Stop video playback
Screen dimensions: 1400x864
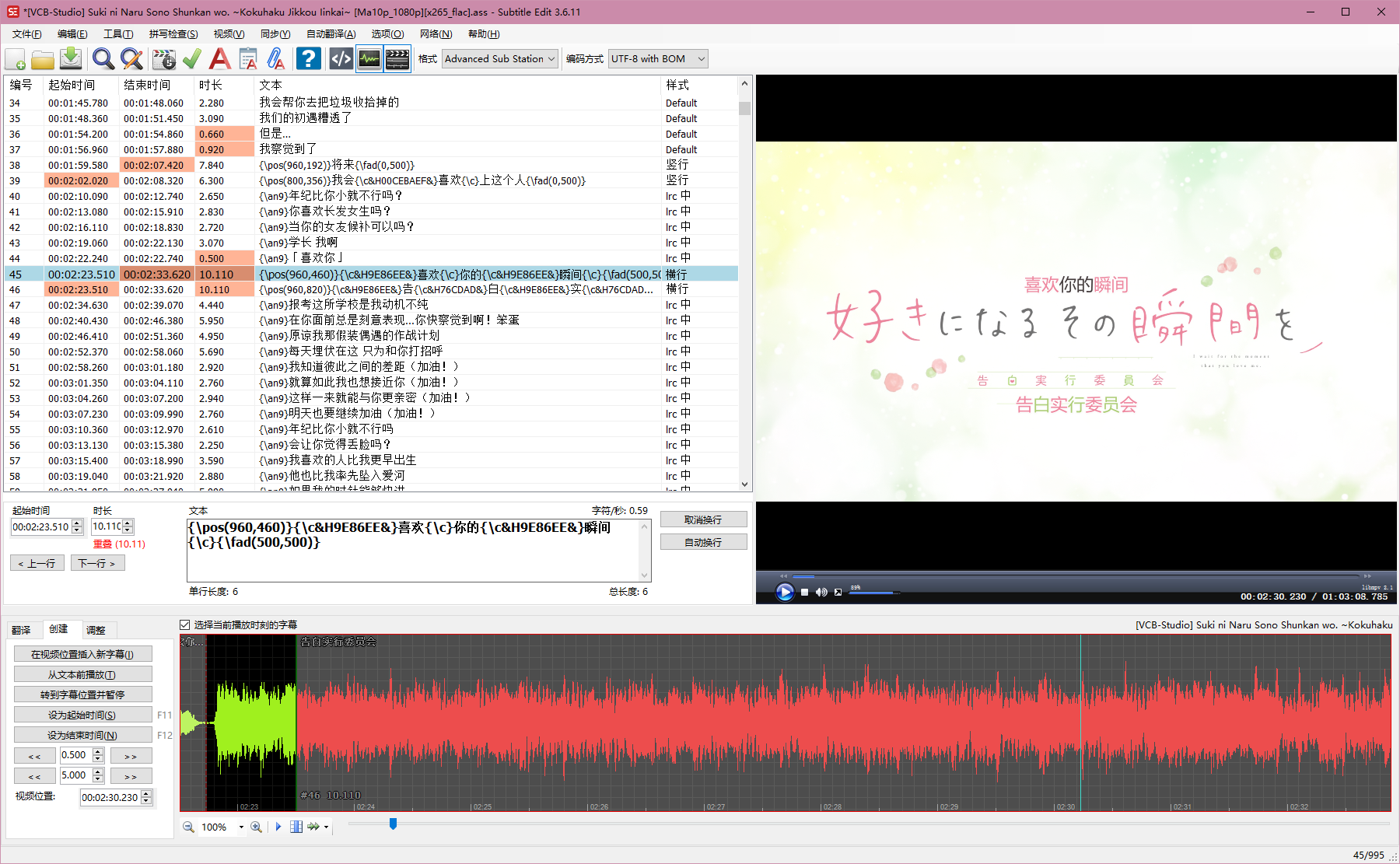point(804,593)
